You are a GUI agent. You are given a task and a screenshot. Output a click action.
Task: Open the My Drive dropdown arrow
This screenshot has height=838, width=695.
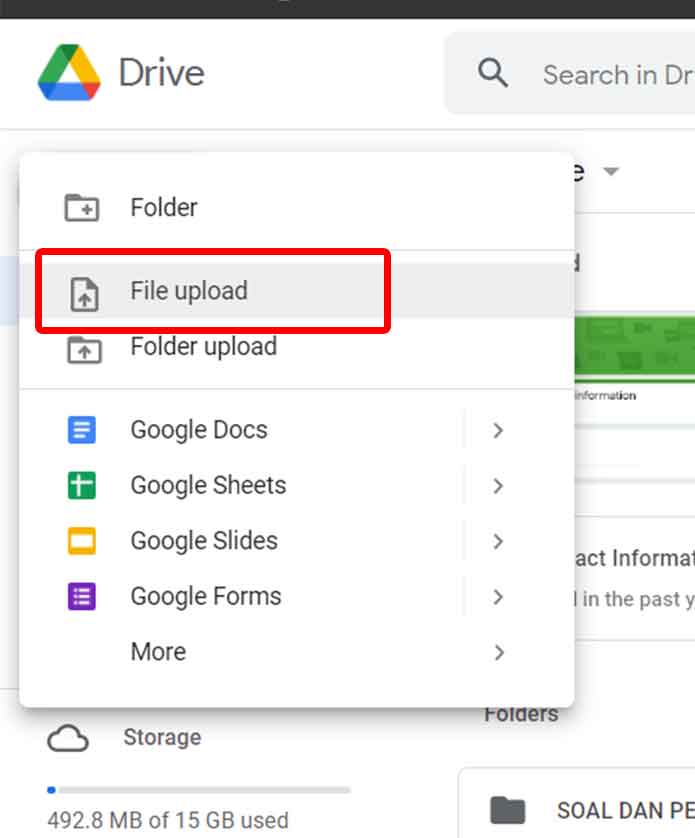tap(612, 171)
